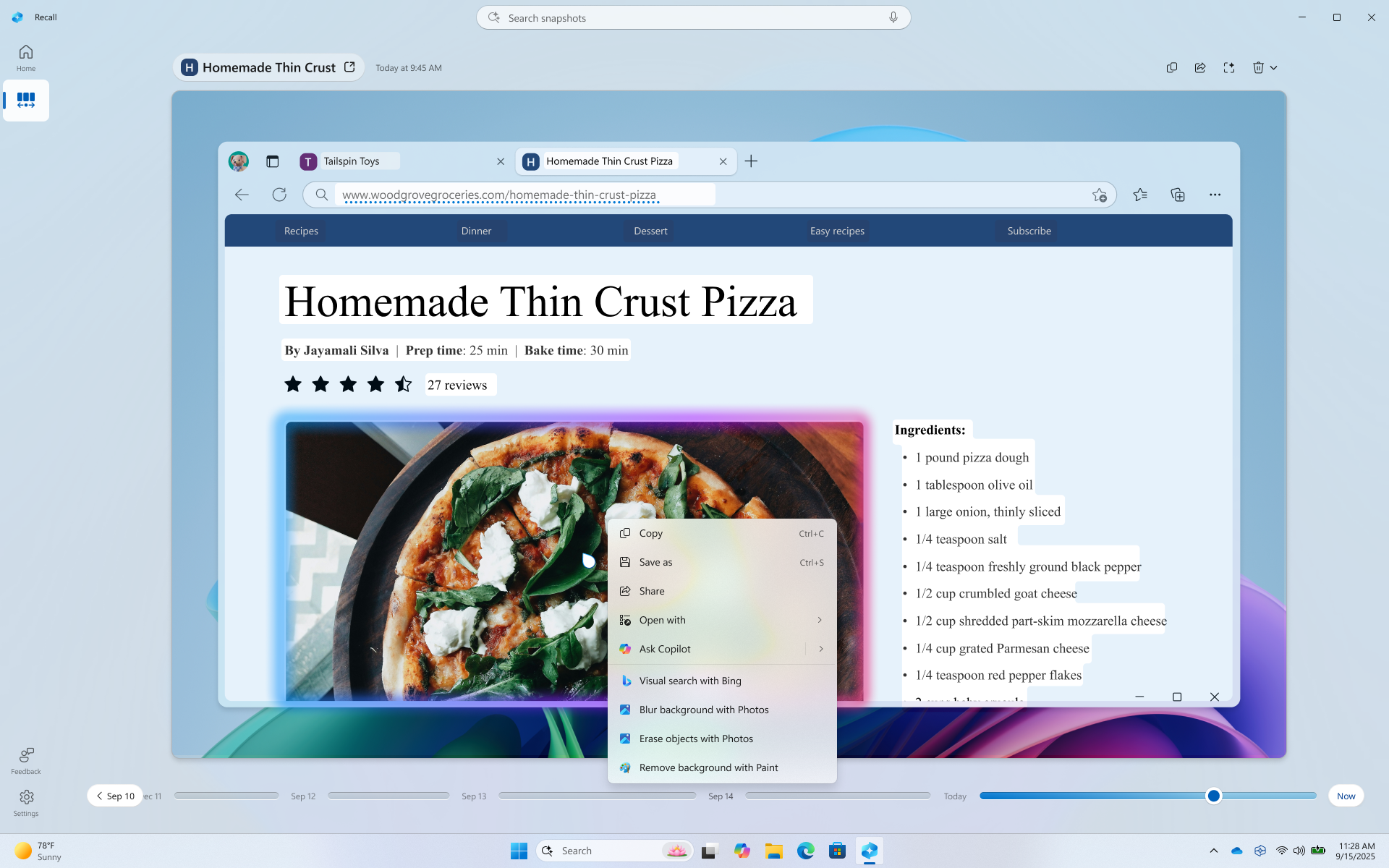Click the microphone icon in the search snapshots box
Viewport: 1389px width, 868px height.
pos(893,17)
